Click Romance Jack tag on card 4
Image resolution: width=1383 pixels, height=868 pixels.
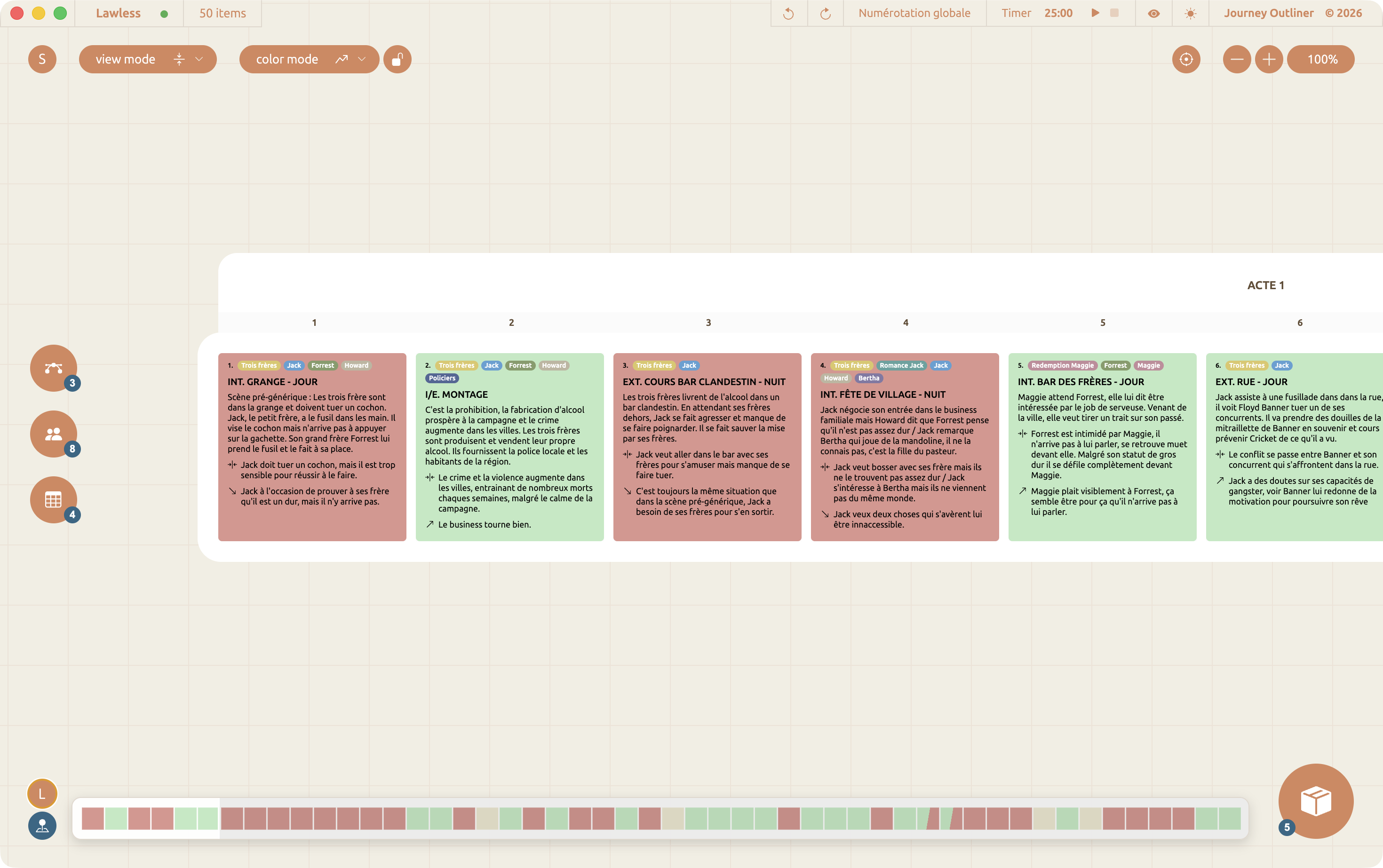901,365
